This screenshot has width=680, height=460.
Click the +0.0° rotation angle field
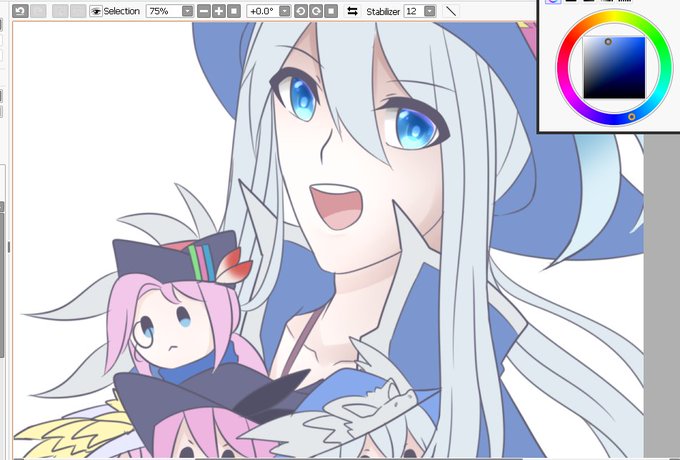point(263,11)
